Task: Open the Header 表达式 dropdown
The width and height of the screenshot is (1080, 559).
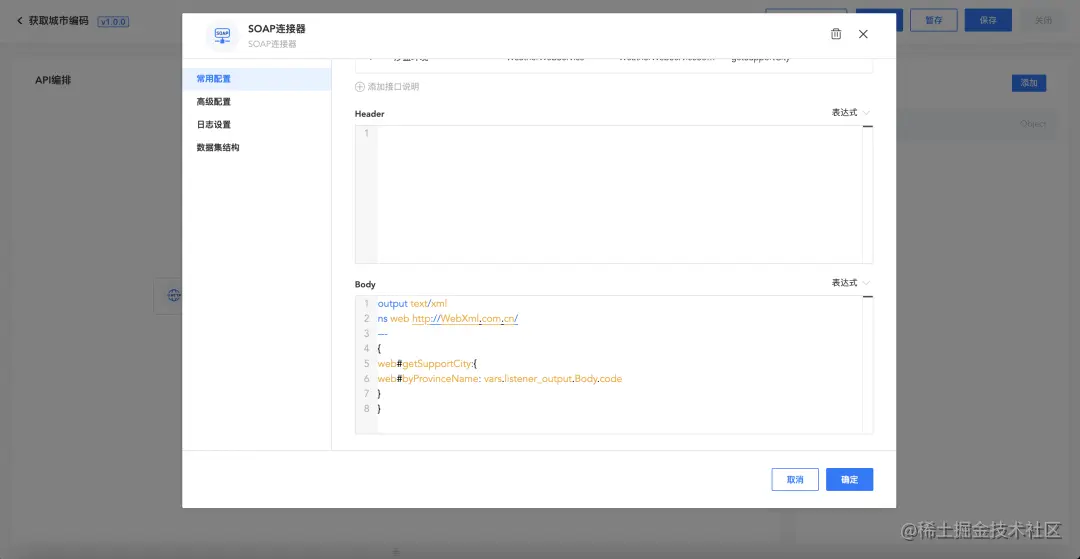Action: coord(851,112)
